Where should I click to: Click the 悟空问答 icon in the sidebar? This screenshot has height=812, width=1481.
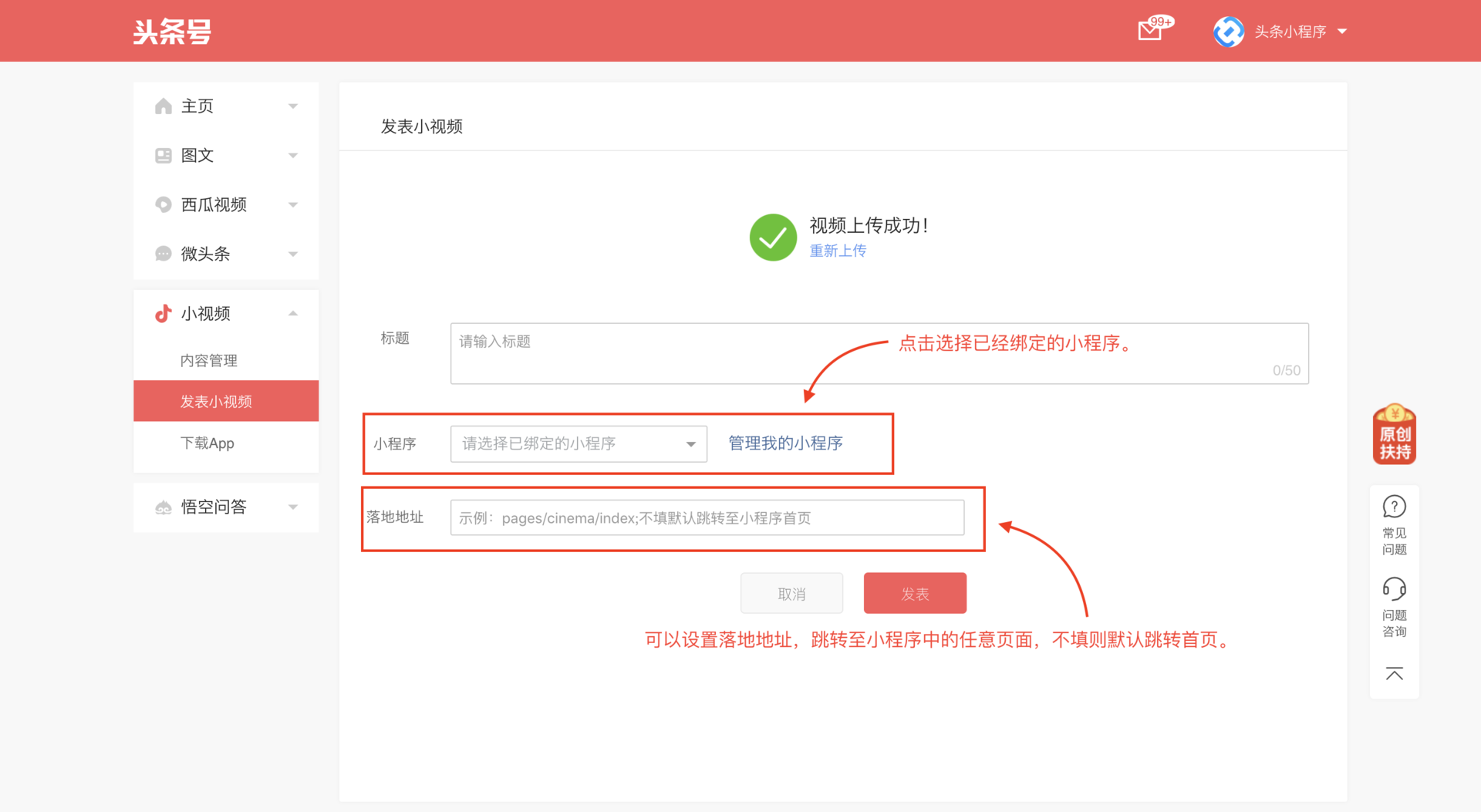163,507
